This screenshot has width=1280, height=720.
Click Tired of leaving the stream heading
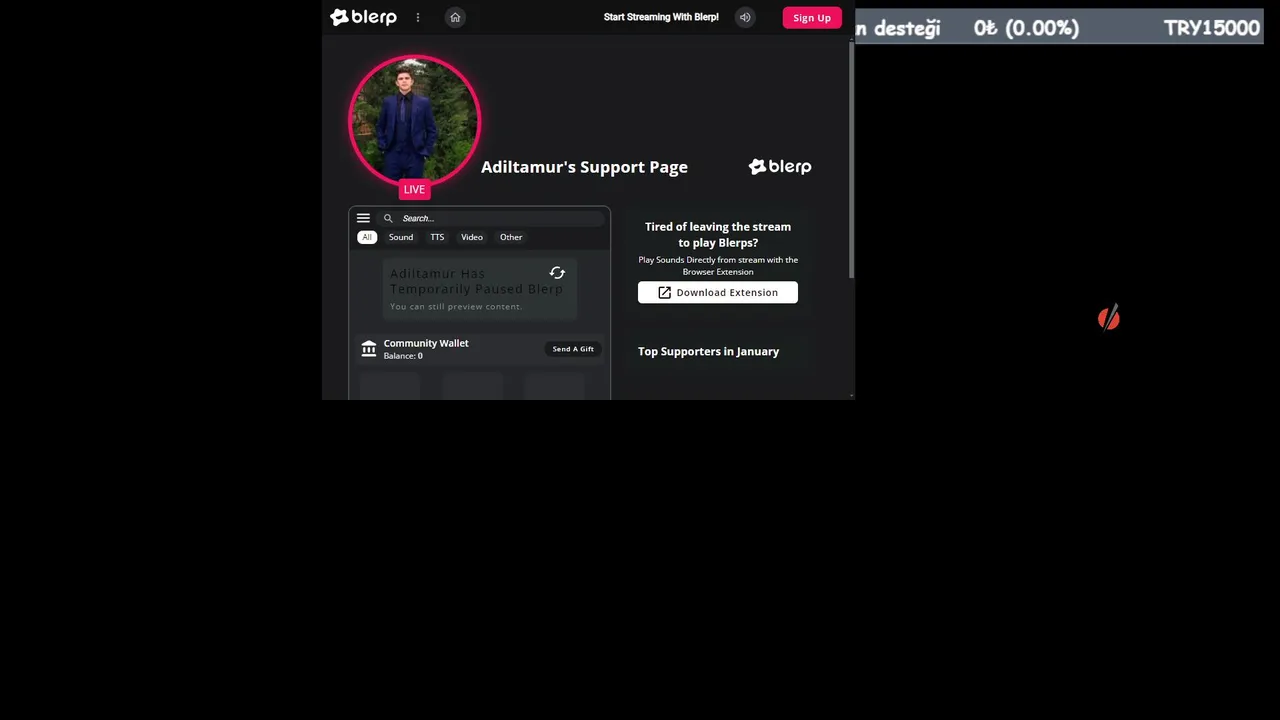click(718, 235)
